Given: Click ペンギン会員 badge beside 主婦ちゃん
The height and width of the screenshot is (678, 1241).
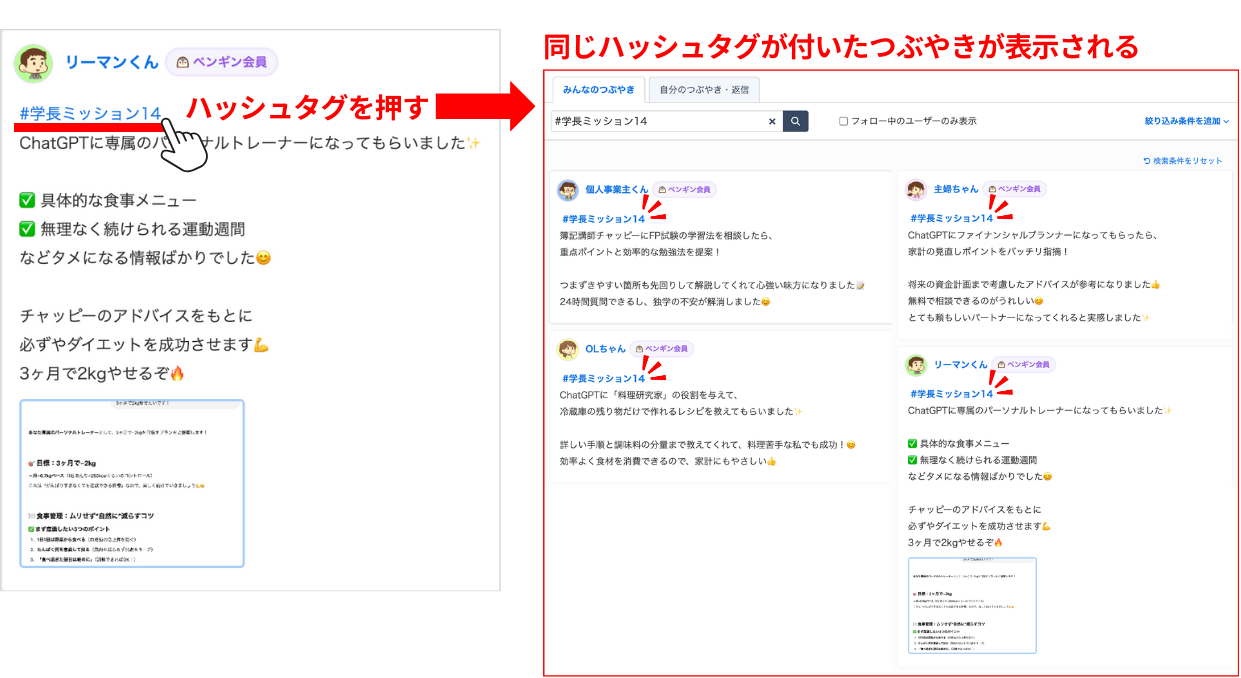Looking at the screenshot, I should coord(1013,188).
